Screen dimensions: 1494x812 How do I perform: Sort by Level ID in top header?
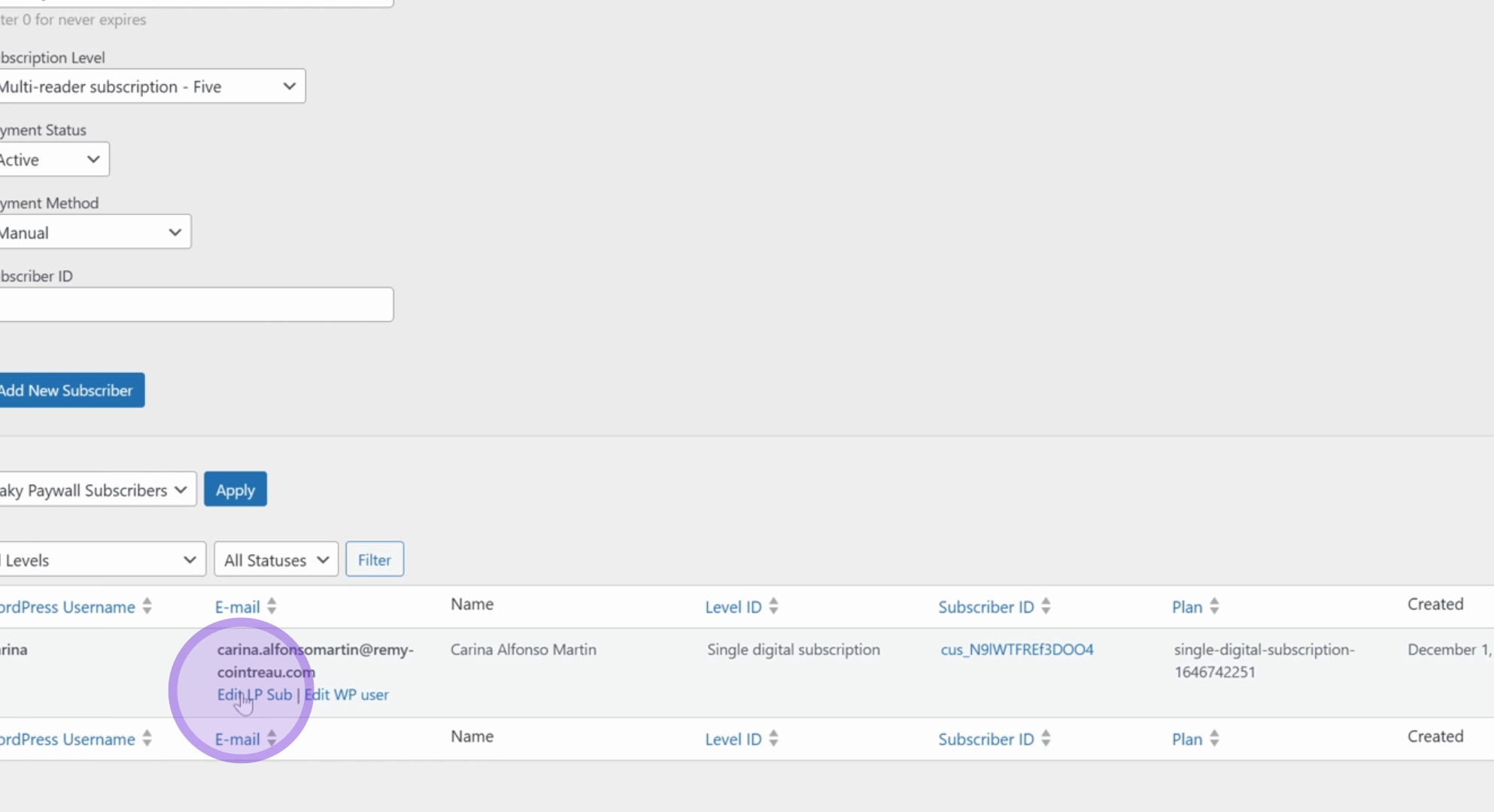point(733,607)
